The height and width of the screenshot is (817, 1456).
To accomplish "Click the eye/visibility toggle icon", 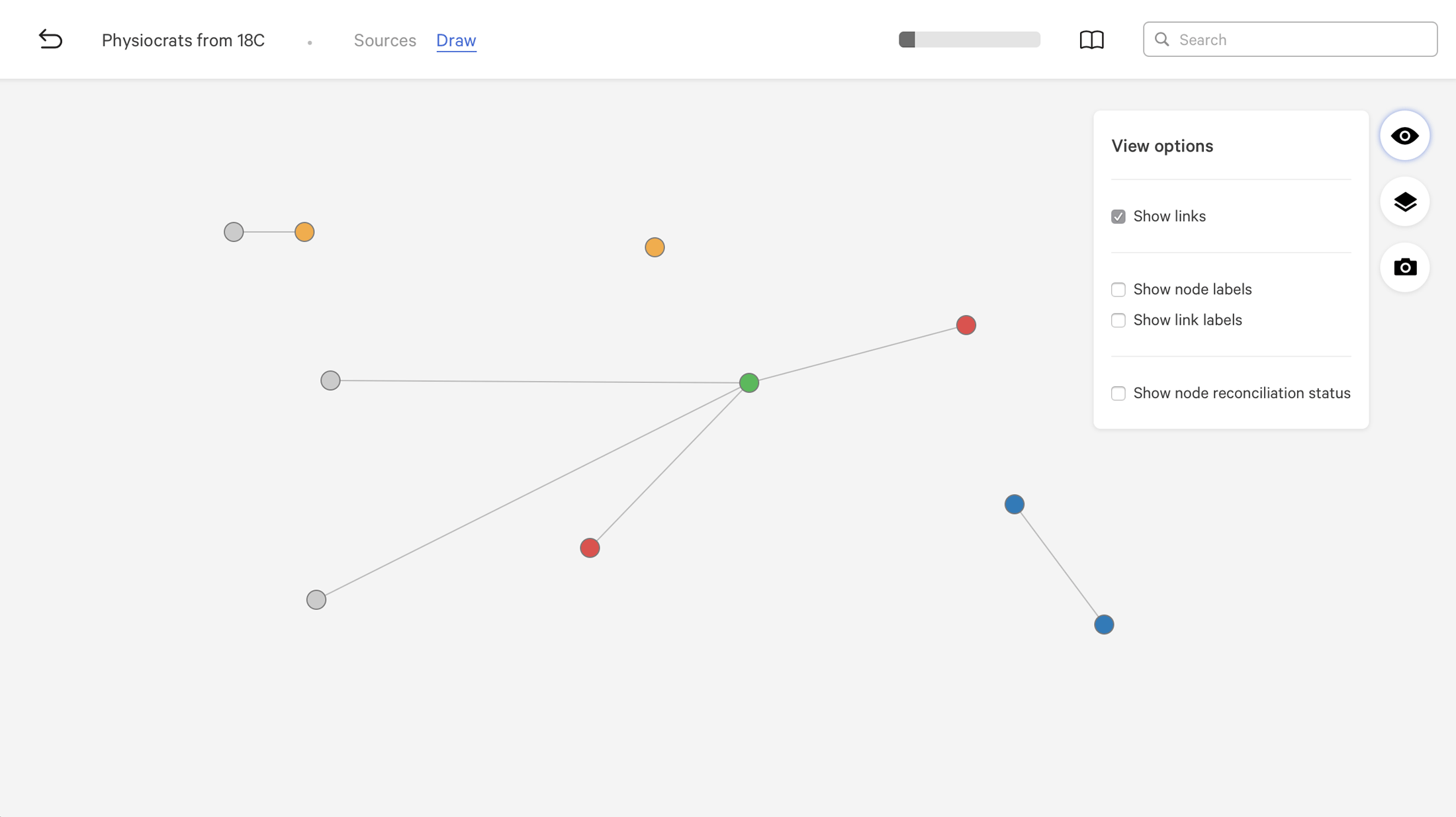I will [1405, 135].
